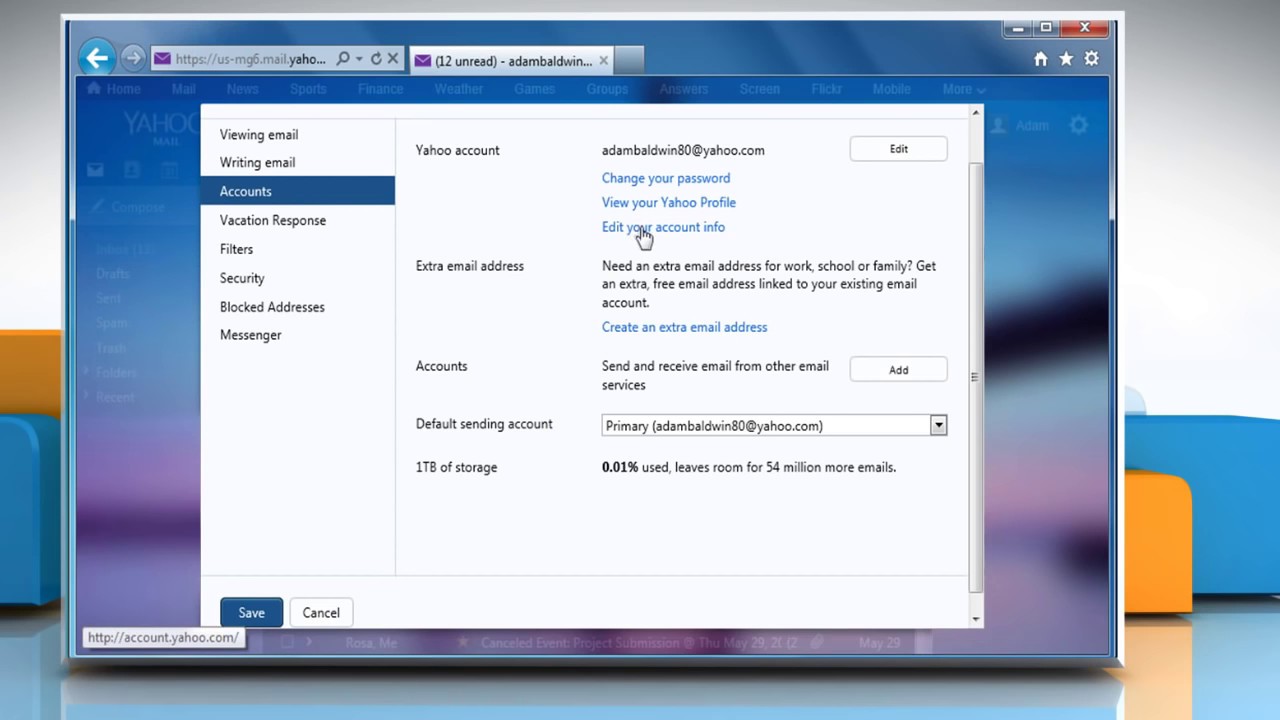Click the browser Home icon
Viewport: 1280px width, 720px height.
click(x=1041, y=59)
